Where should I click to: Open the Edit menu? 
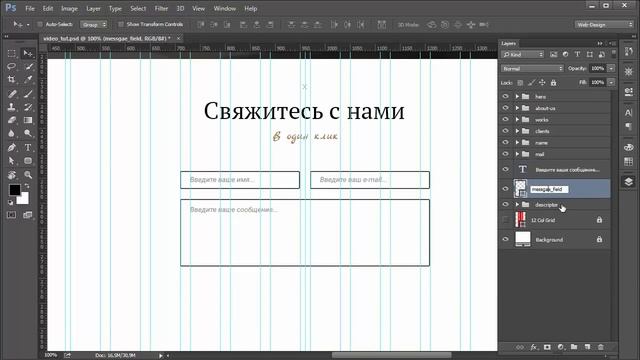[x=48, y=8]
